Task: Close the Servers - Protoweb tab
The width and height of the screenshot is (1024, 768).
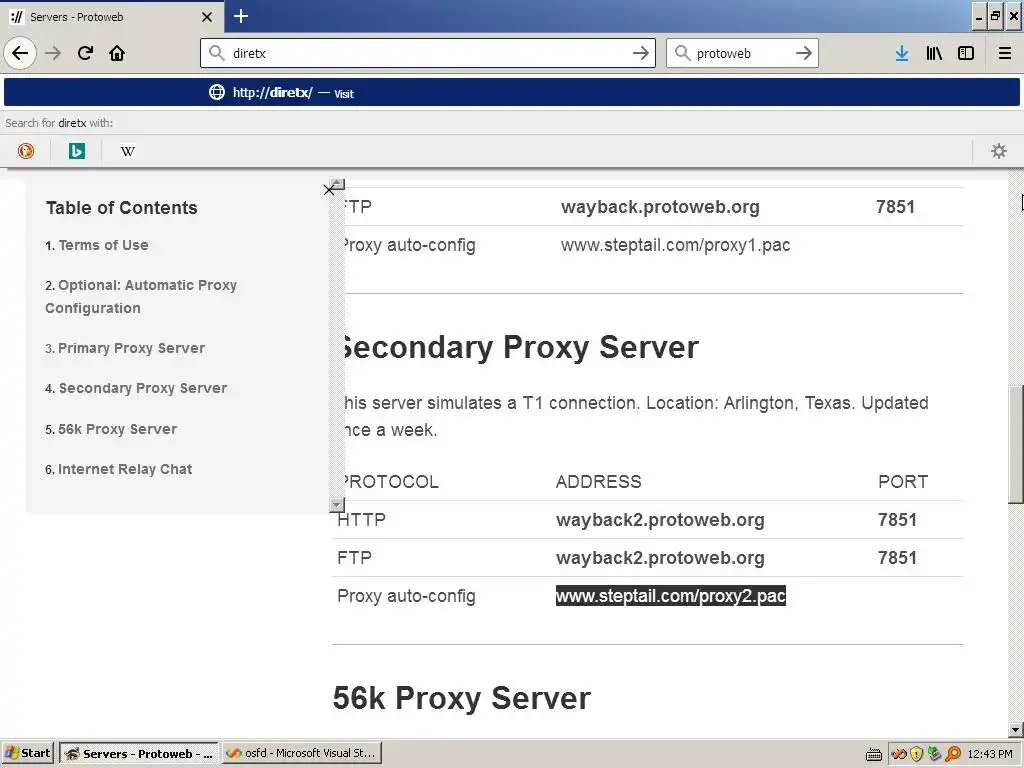Action: [207, 17]
